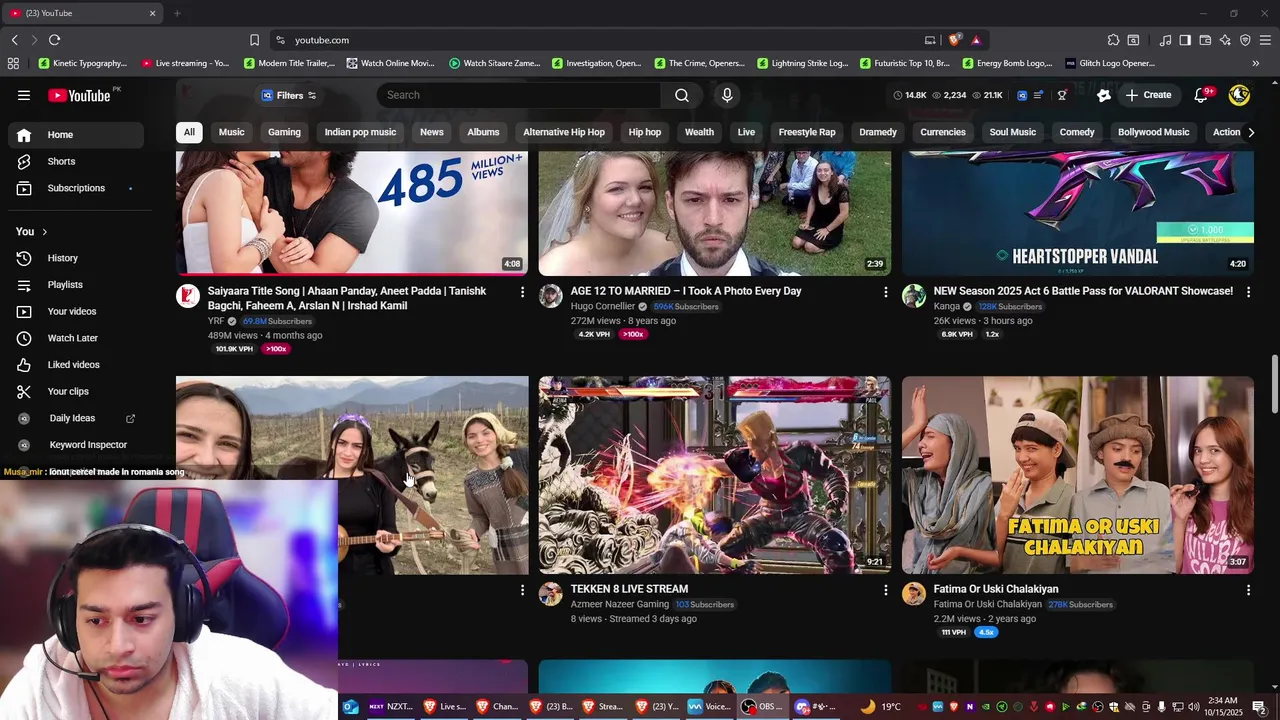This screenshot has height=720, width=1280.
Task: Open the Voicemod taskbar item
Action: (709, 706)
